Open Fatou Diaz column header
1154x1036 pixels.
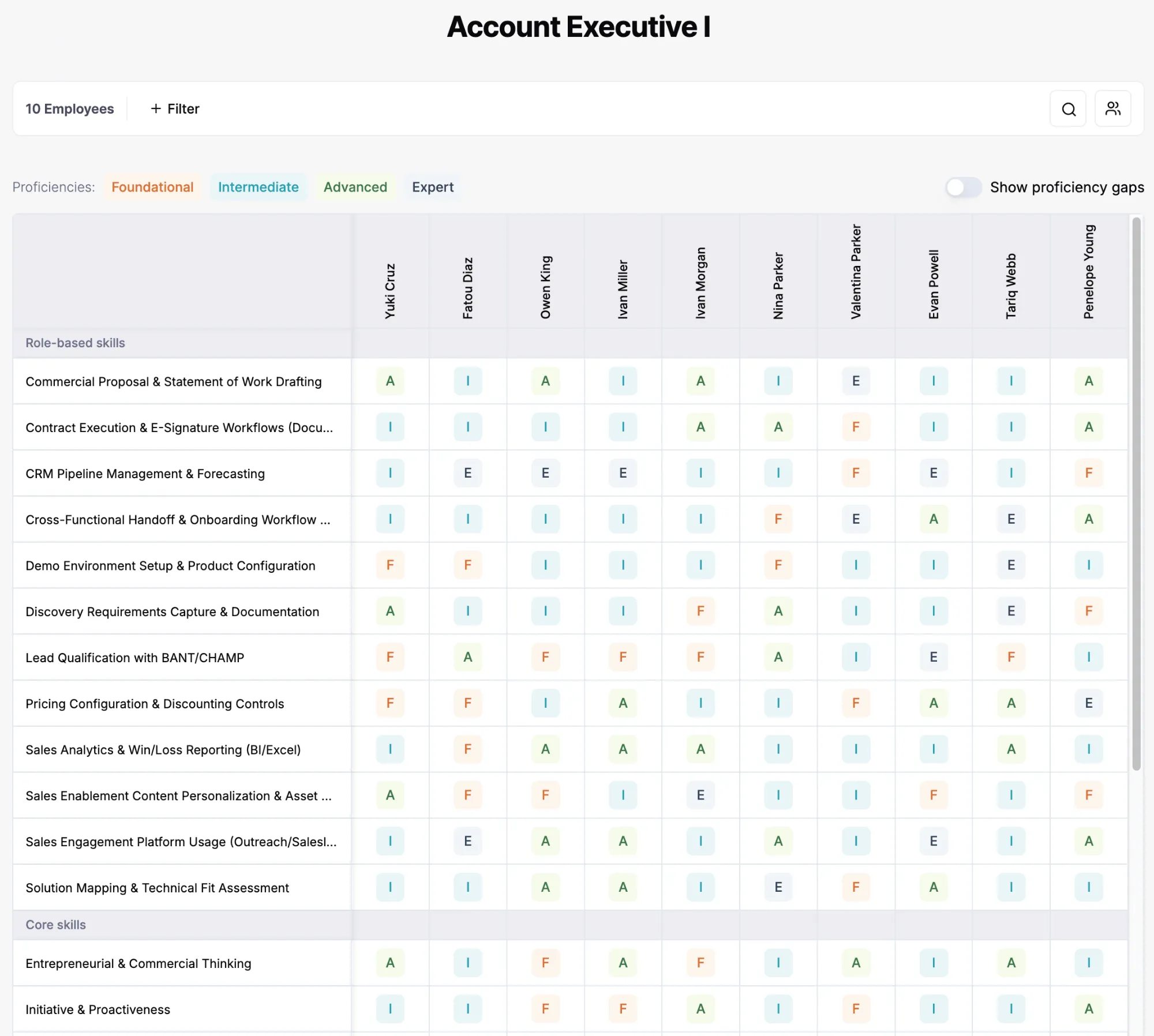coord(467,288)
